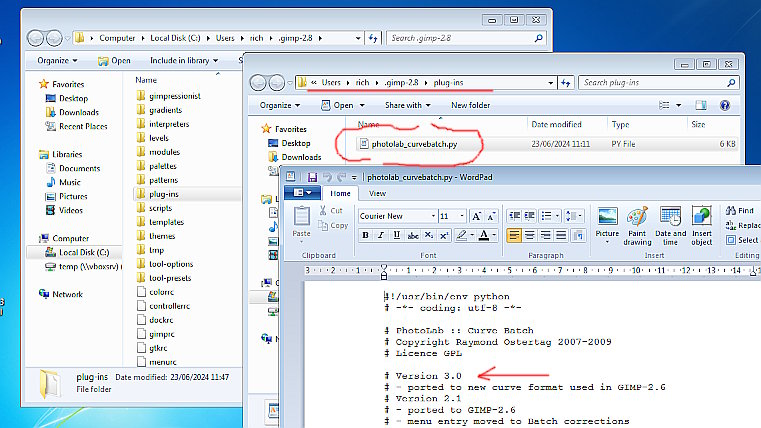
Task: Open the text color dropdown arrow in WordPad
Action: click(x=494, y=235)
